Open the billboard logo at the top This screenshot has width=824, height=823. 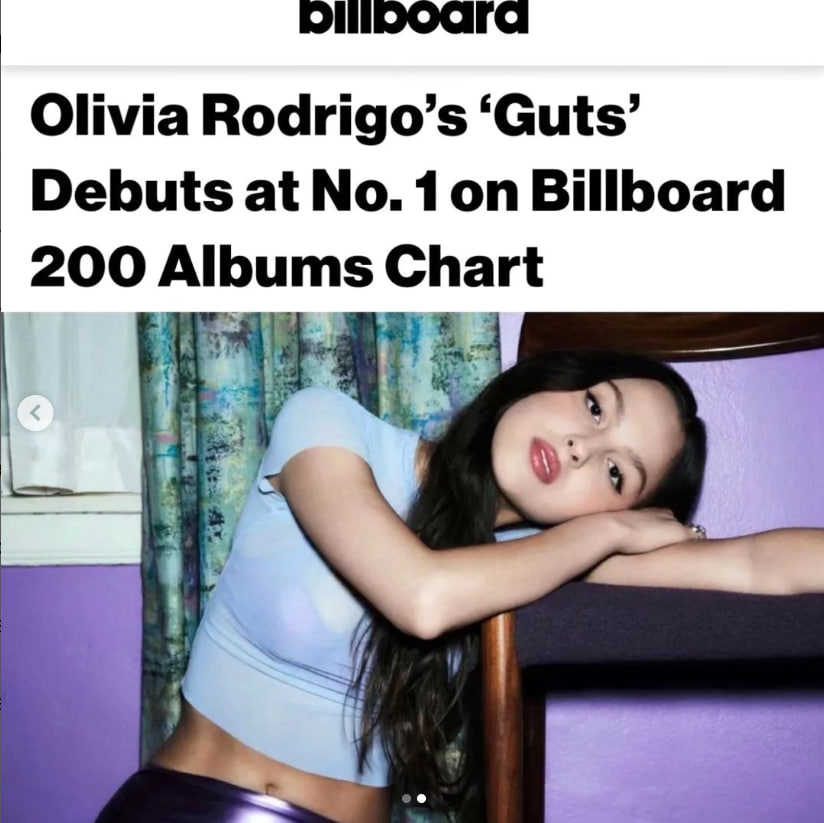[414, 17]
